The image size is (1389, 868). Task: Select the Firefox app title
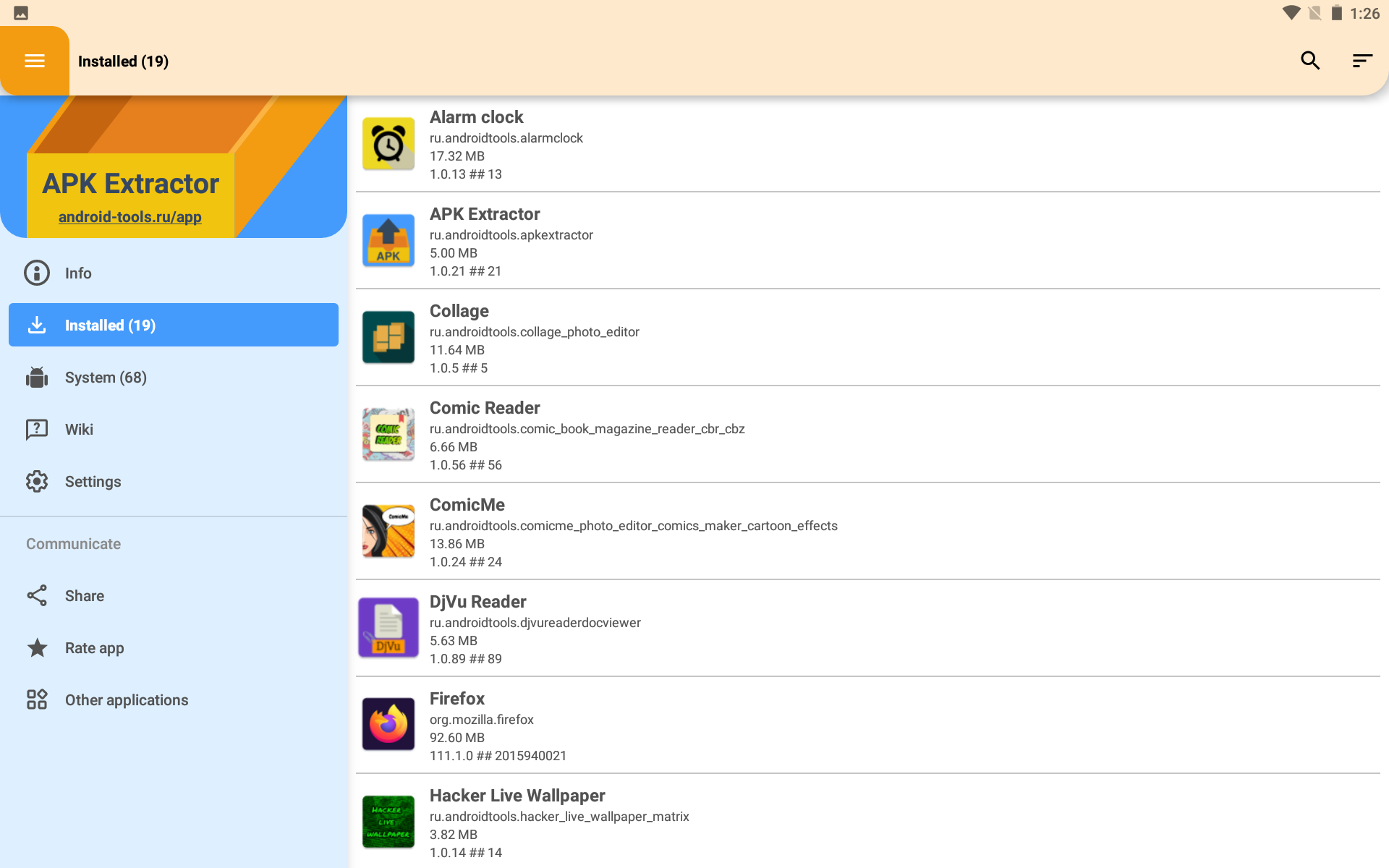[457, 699]
